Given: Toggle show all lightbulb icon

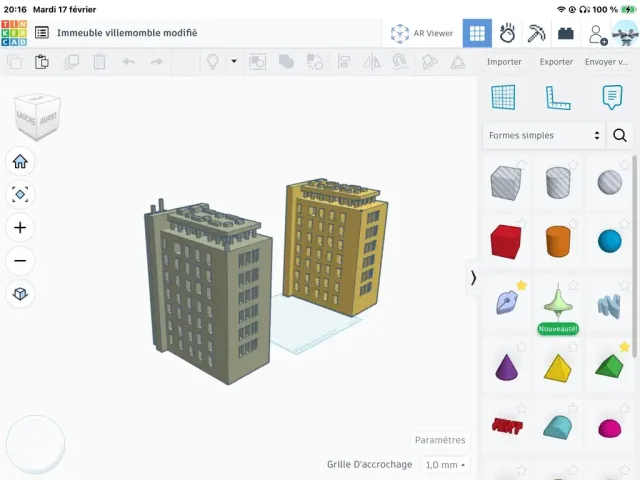Looking at the screenshot, I should 213,62.
